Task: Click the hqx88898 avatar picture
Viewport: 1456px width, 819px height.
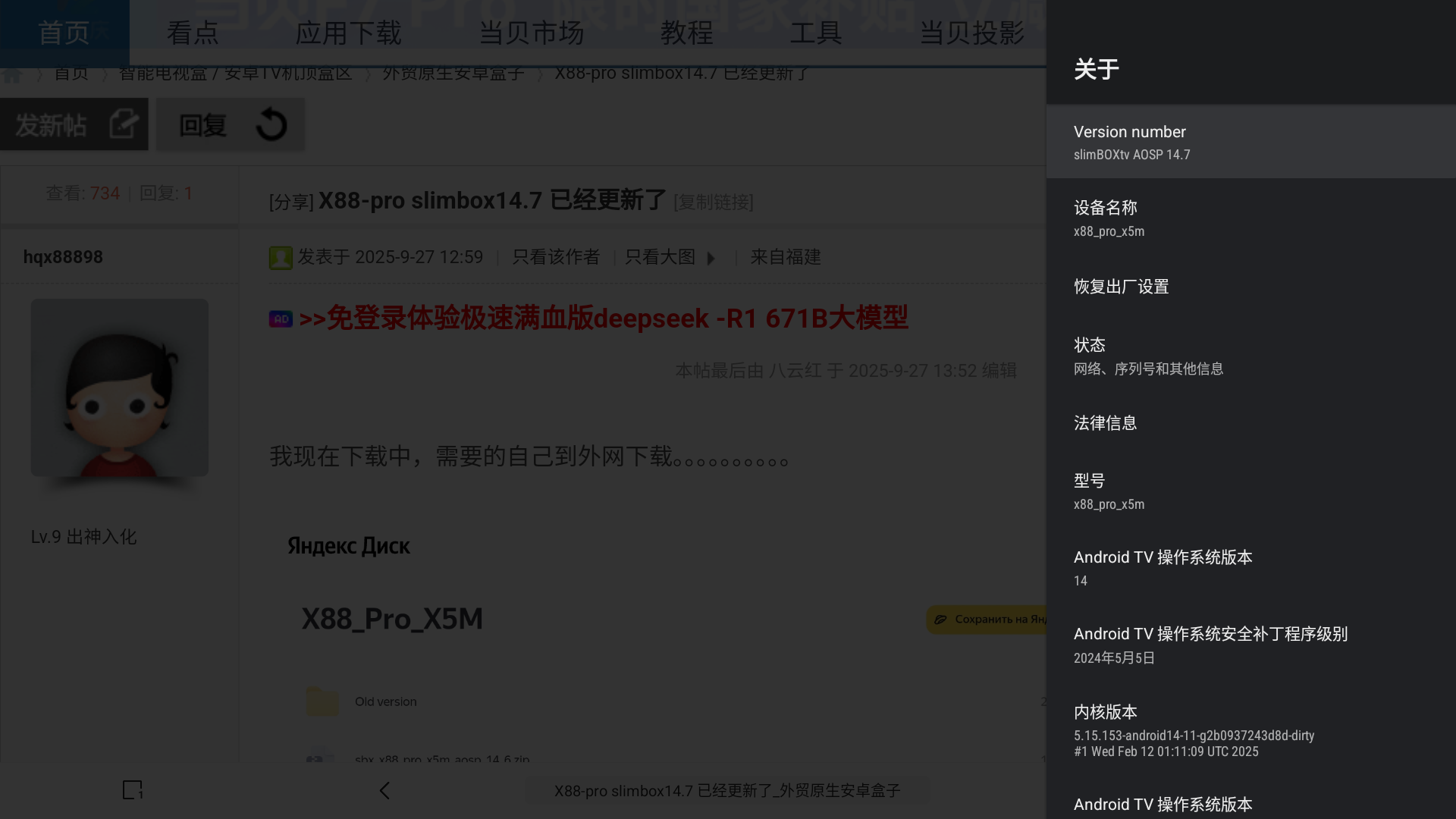Action: click(120, 388)
